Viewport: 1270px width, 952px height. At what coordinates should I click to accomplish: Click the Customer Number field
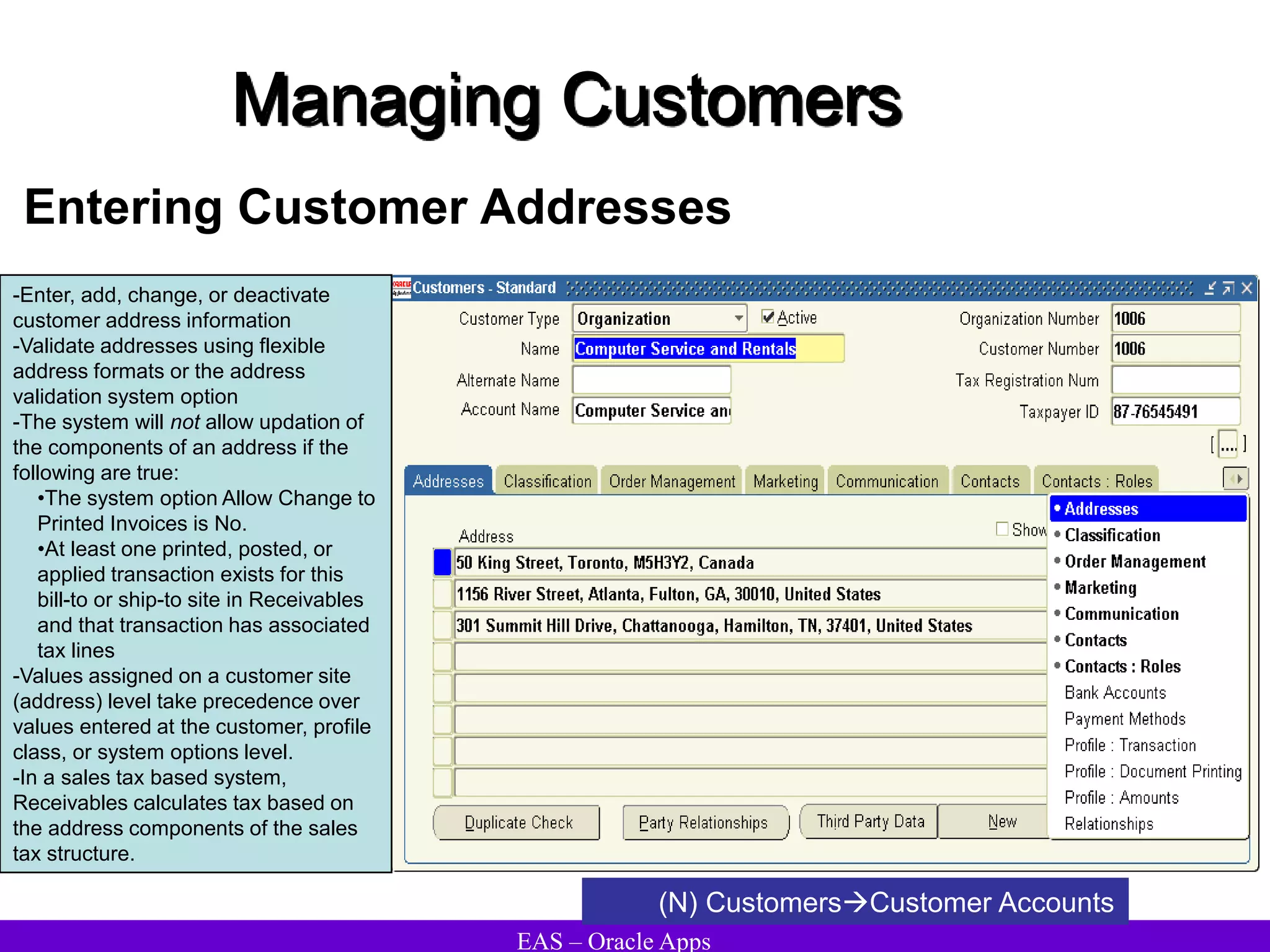(x=1176, y=349)
